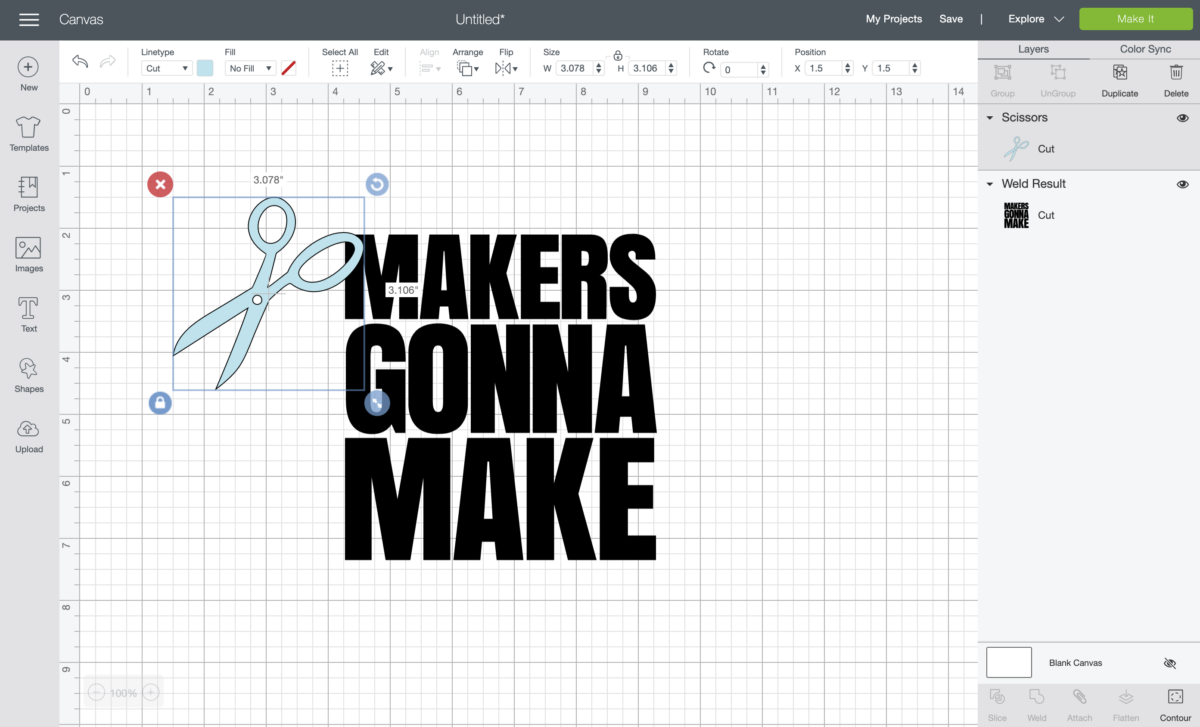Image resolution: width=1200 pixels, height=727 pixels.
Task: Open the Contour tool
Action: point(1175,702)
